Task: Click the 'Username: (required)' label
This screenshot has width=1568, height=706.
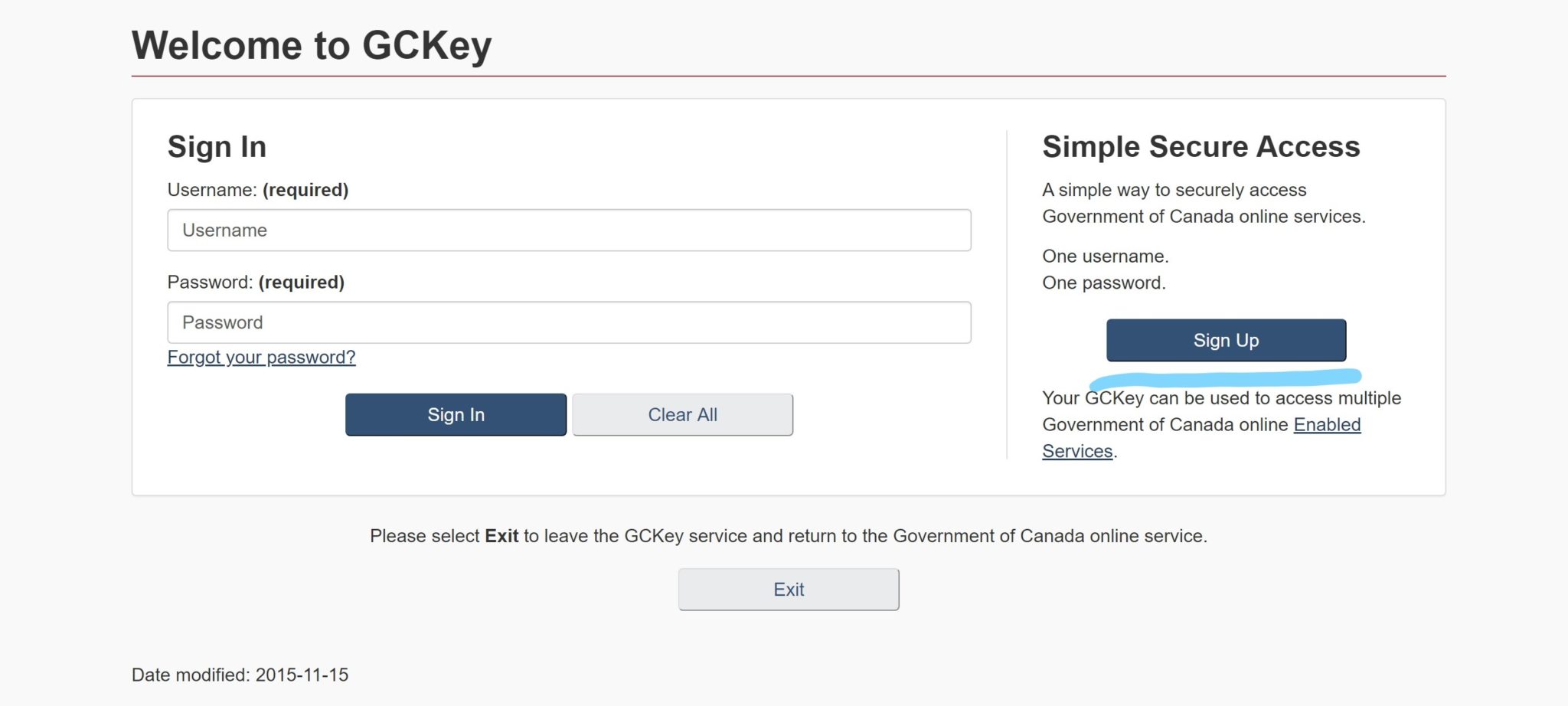Action: [x=258, y=190]
